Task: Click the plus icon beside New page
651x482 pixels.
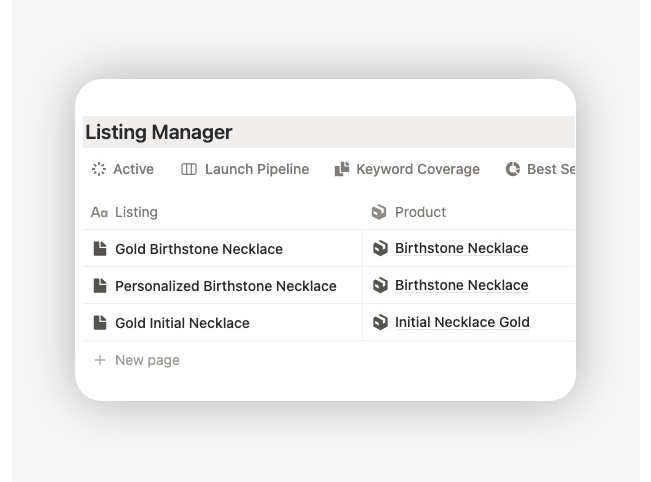Action: coord(100,360)
